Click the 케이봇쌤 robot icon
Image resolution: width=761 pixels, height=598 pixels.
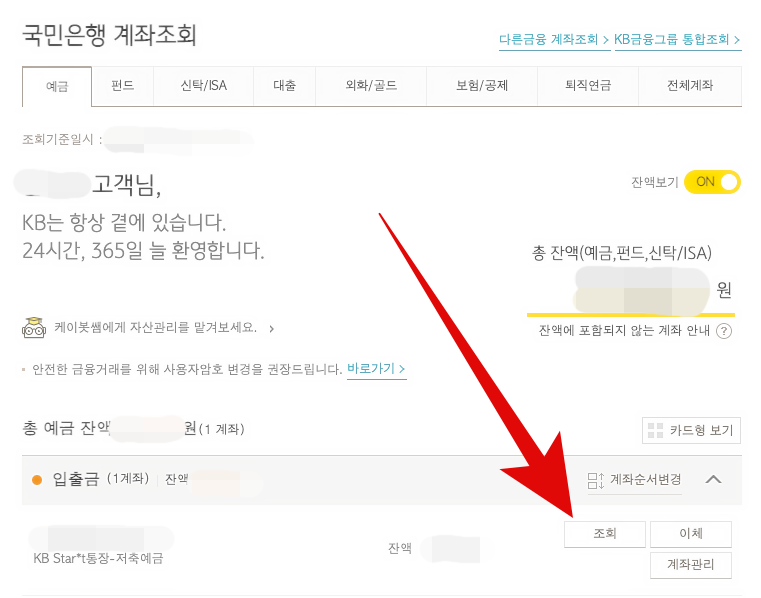[x=34, y=328]
